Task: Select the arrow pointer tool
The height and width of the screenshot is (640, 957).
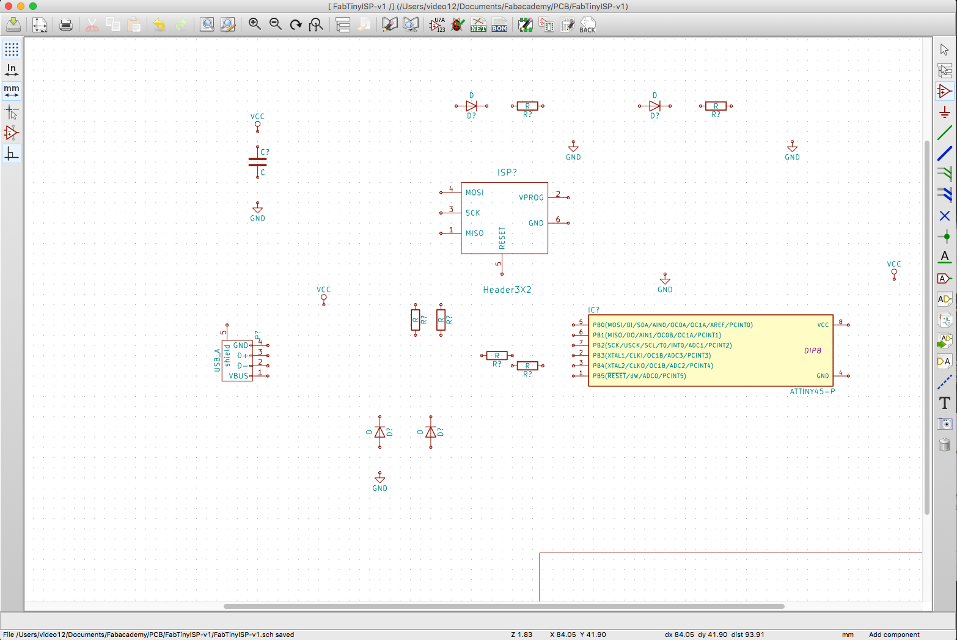Action: 945,49
